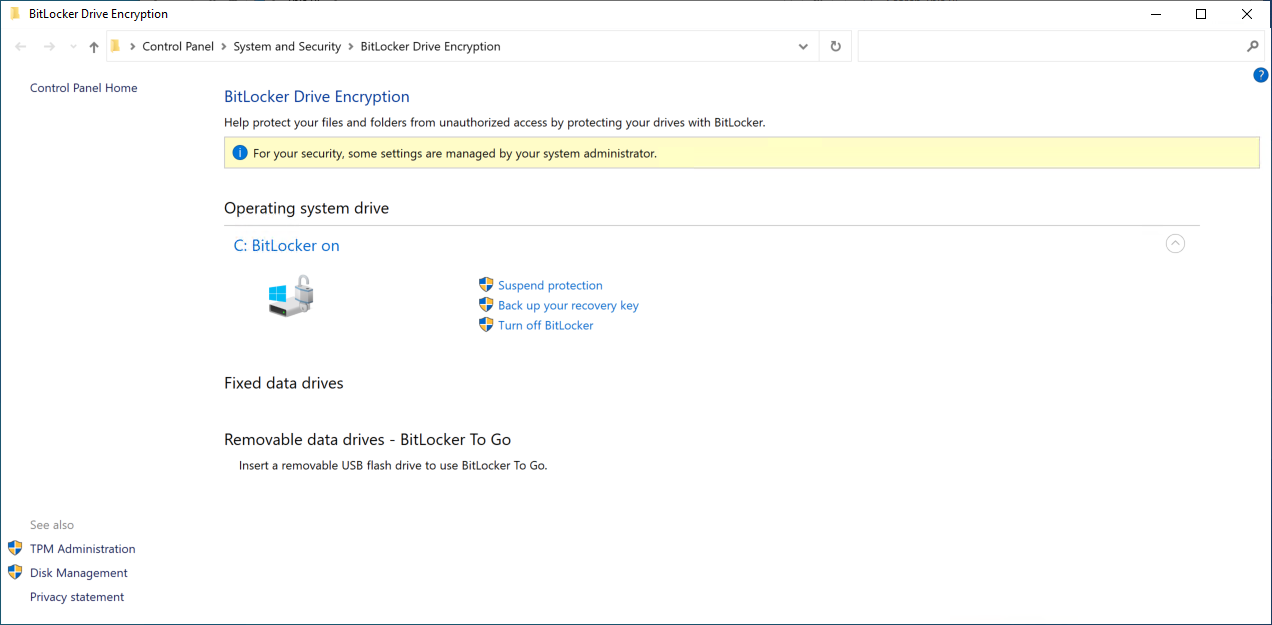Click the shield icon beside Turn off BitLocker
Screen dimensions: 1272x625
coord(486,325)
